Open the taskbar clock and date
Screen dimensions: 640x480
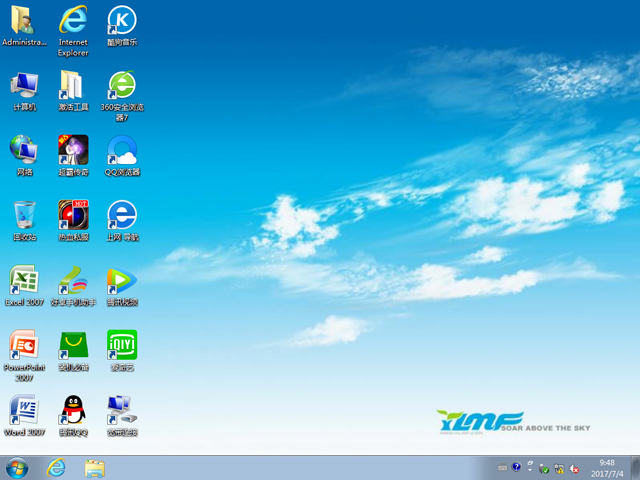coord(607,467)
